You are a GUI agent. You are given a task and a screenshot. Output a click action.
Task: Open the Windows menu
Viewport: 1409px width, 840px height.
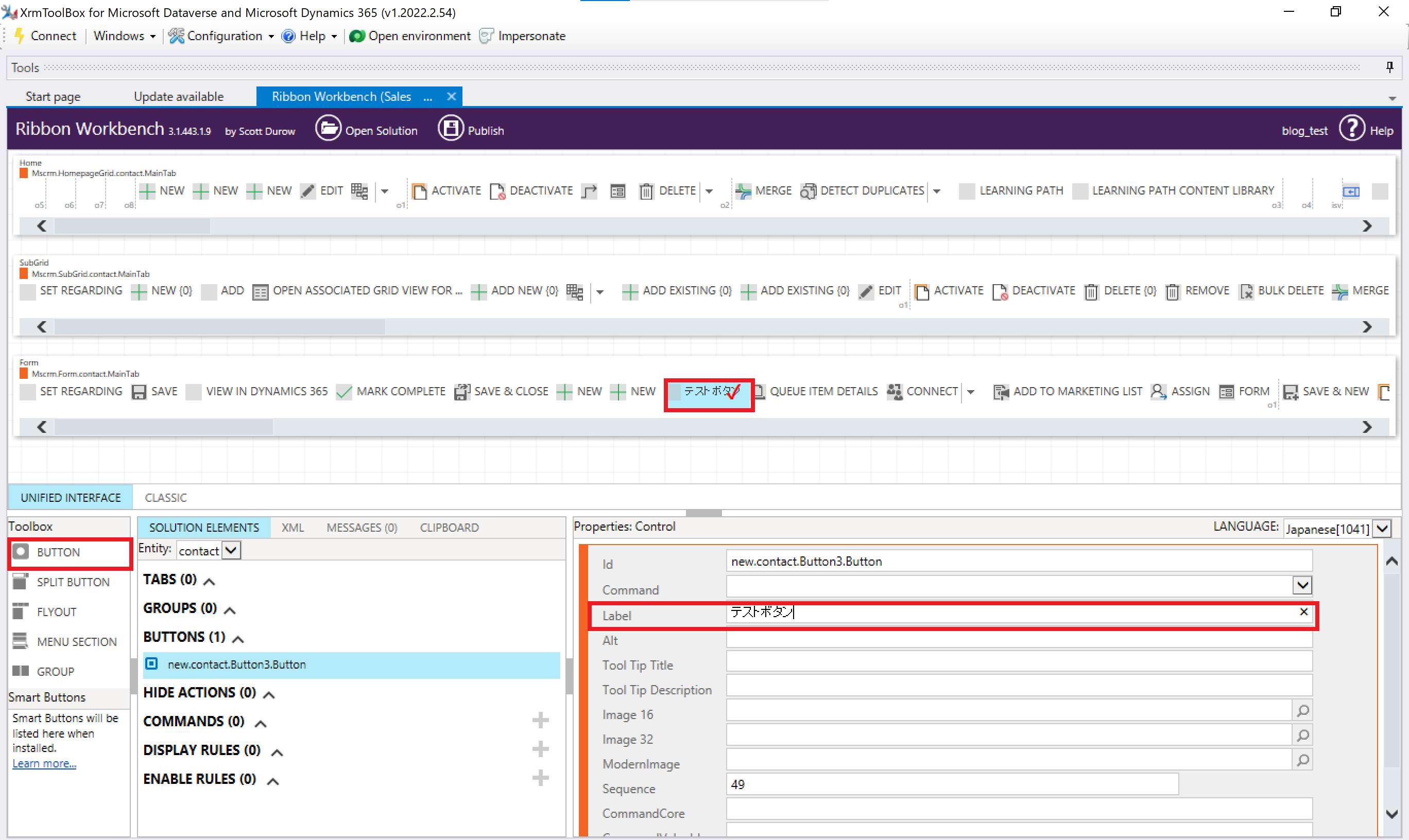click(x=124, y=36)
